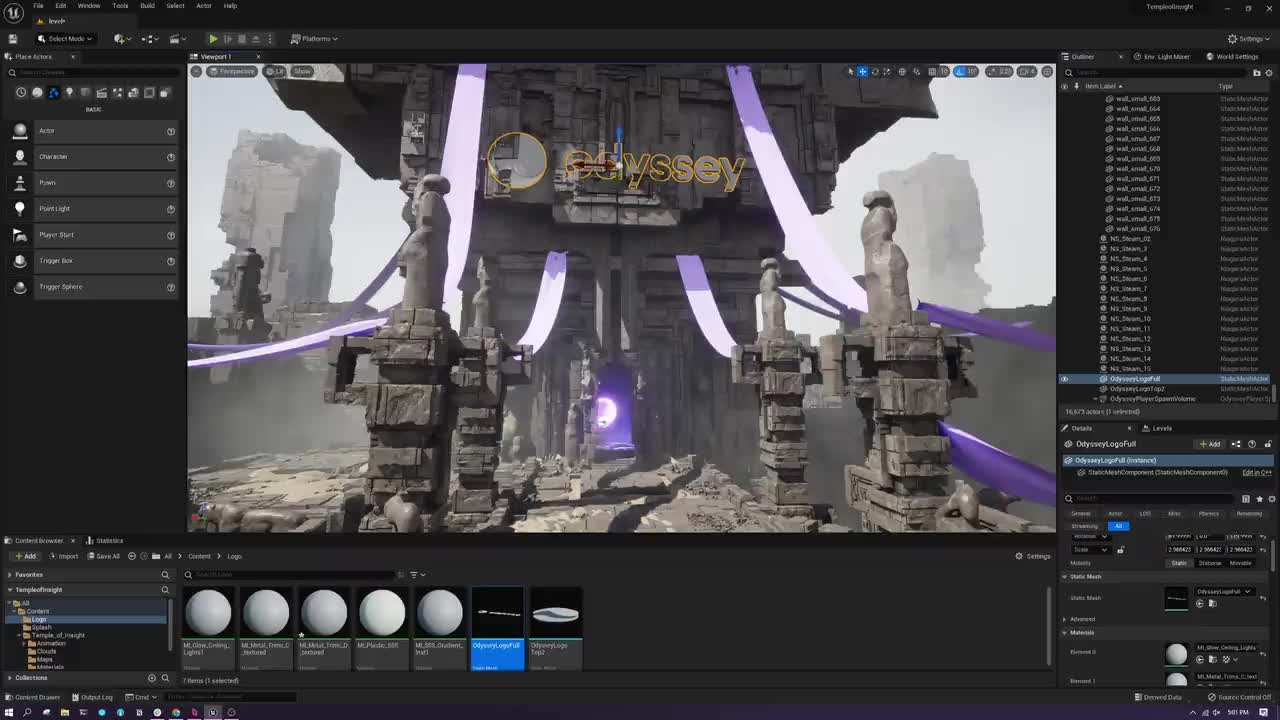Open the Window menu in the menu bar
Image resolution: width=1280 pixels, height=720 pixels.
pyautogui.click(x=90, y=6)
